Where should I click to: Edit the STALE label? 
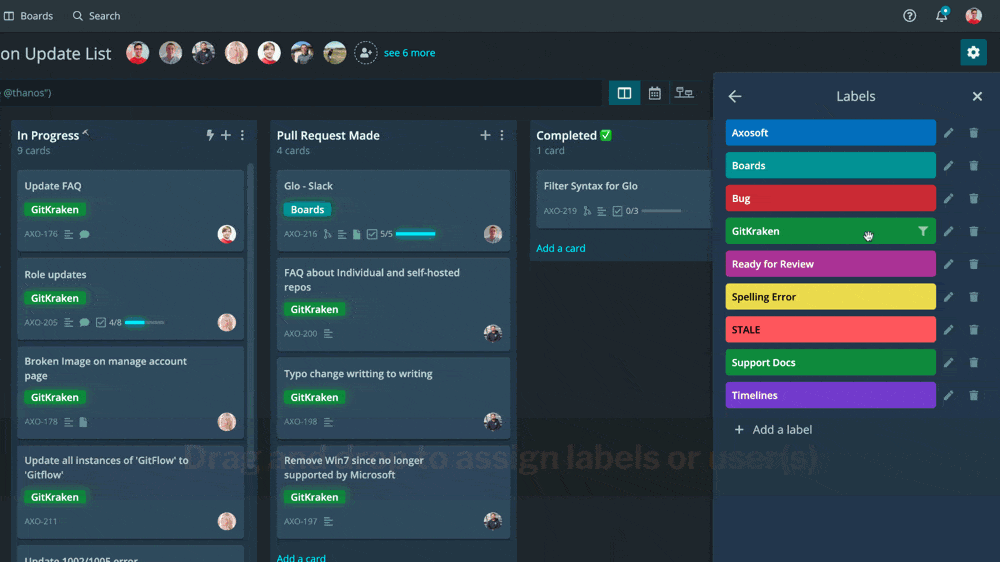(x=949, y=330)
